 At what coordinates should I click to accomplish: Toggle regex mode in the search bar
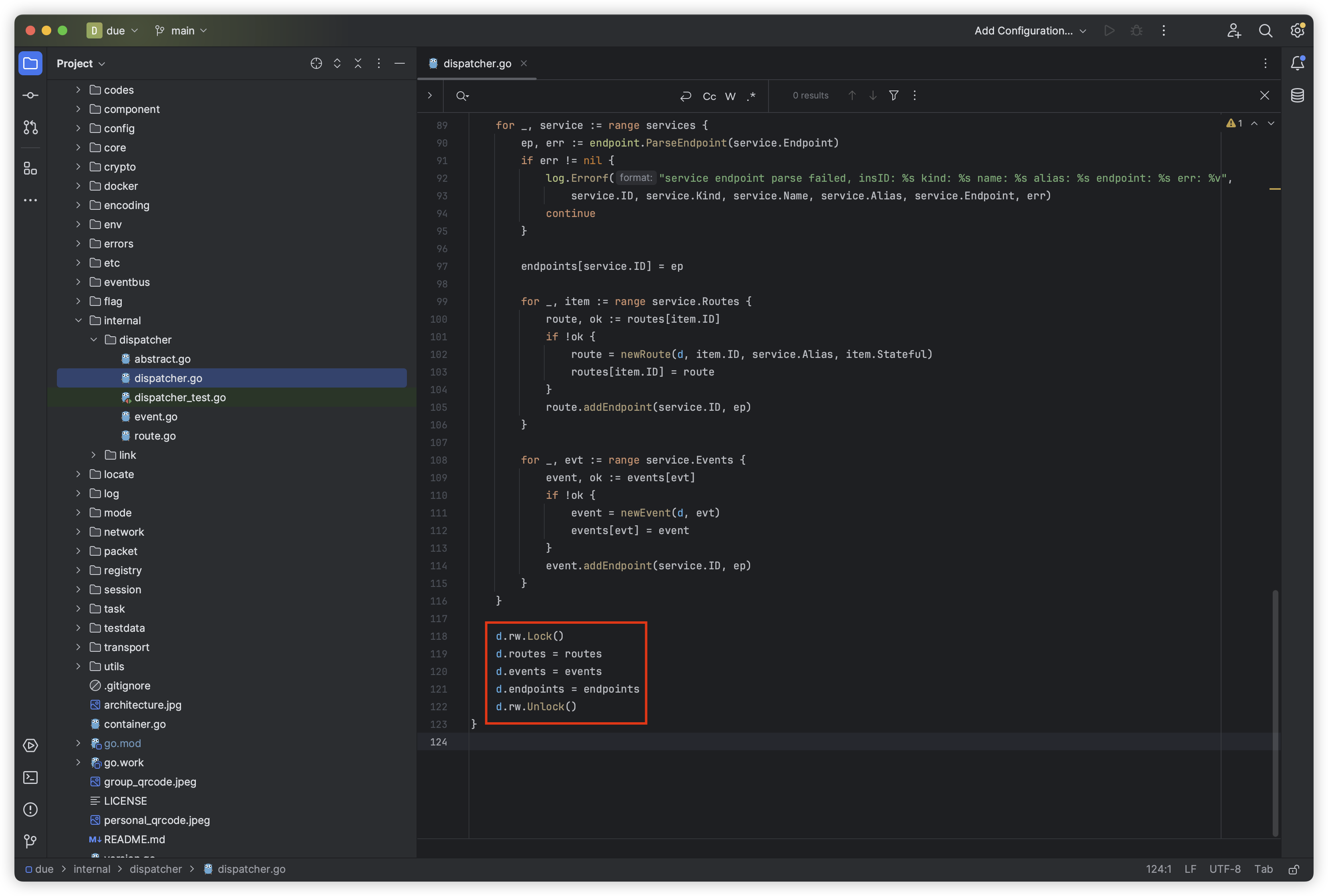pyautogui.click(x=751, y=96)
